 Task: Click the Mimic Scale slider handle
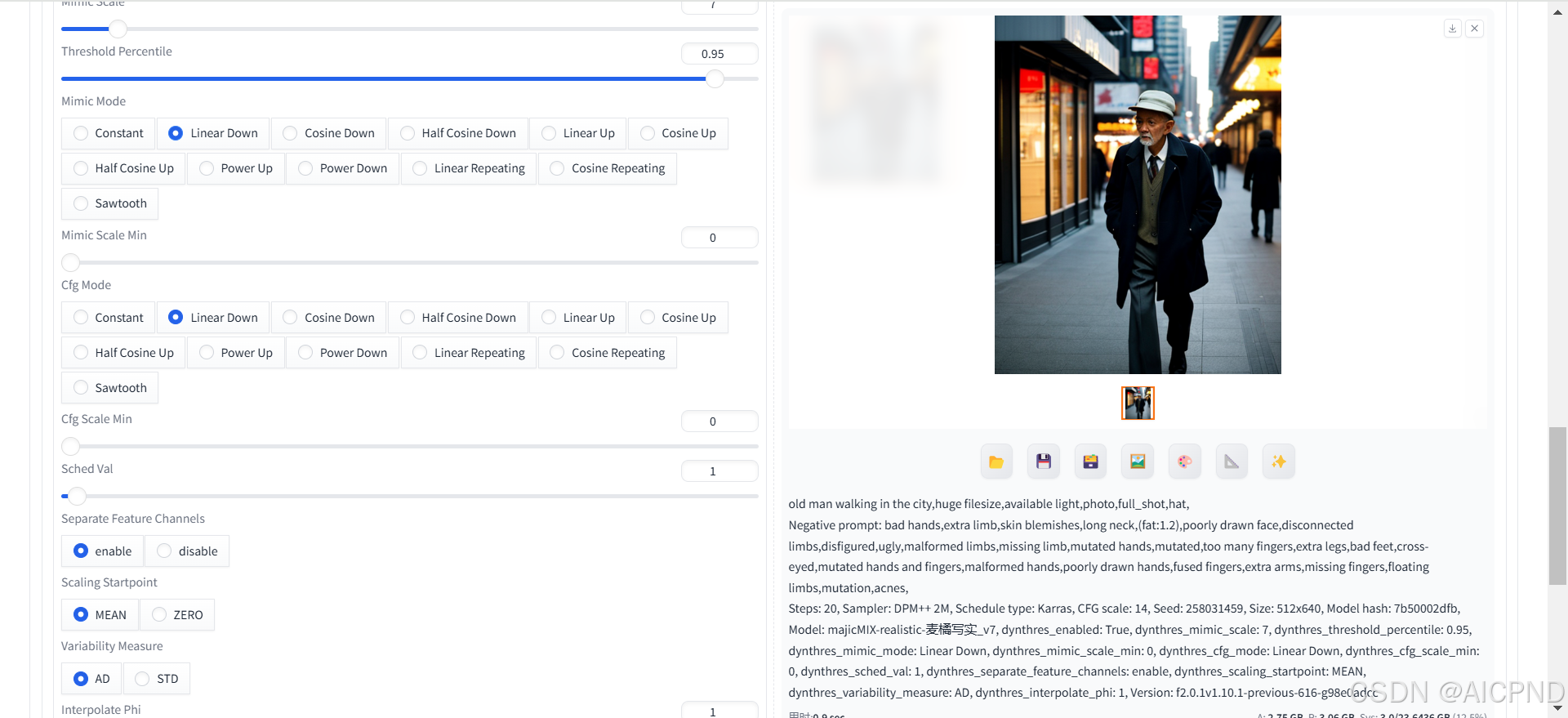coord(118,29)
